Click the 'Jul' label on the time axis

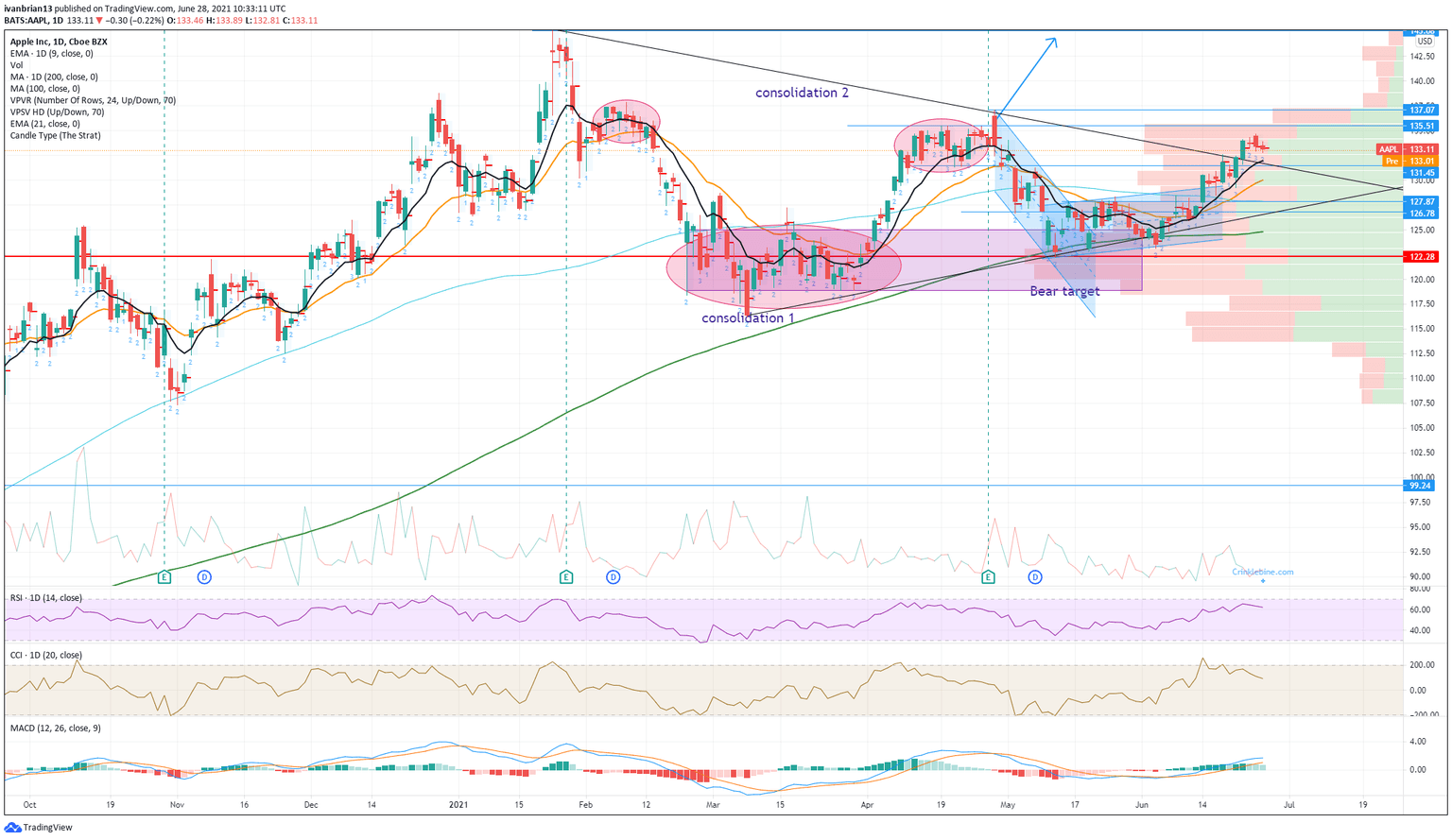[1288, 805]
